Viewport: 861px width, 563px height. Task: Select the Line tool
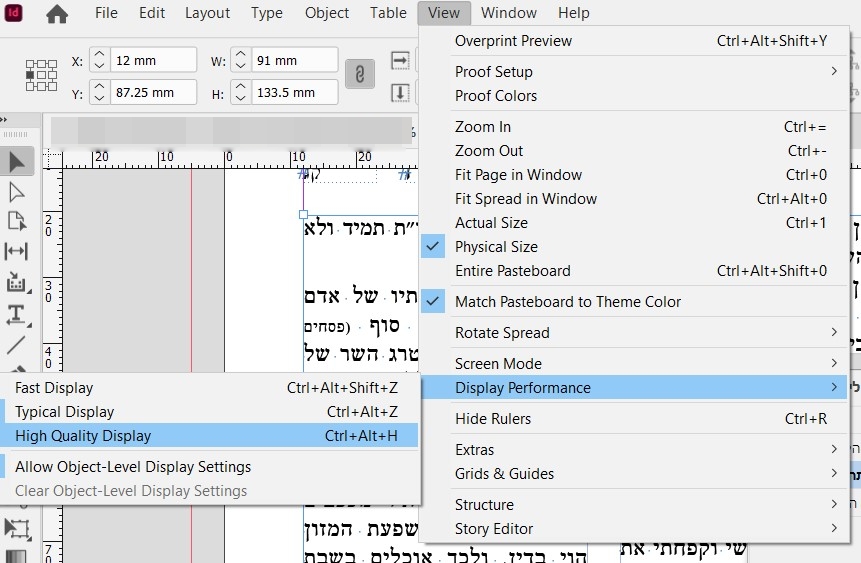click(16, 345)
